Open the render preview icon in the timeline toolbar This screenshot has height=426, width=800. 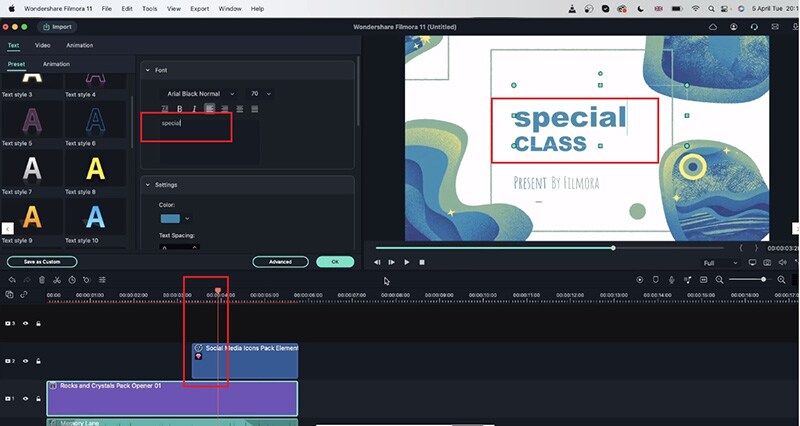tap(639, 280)
